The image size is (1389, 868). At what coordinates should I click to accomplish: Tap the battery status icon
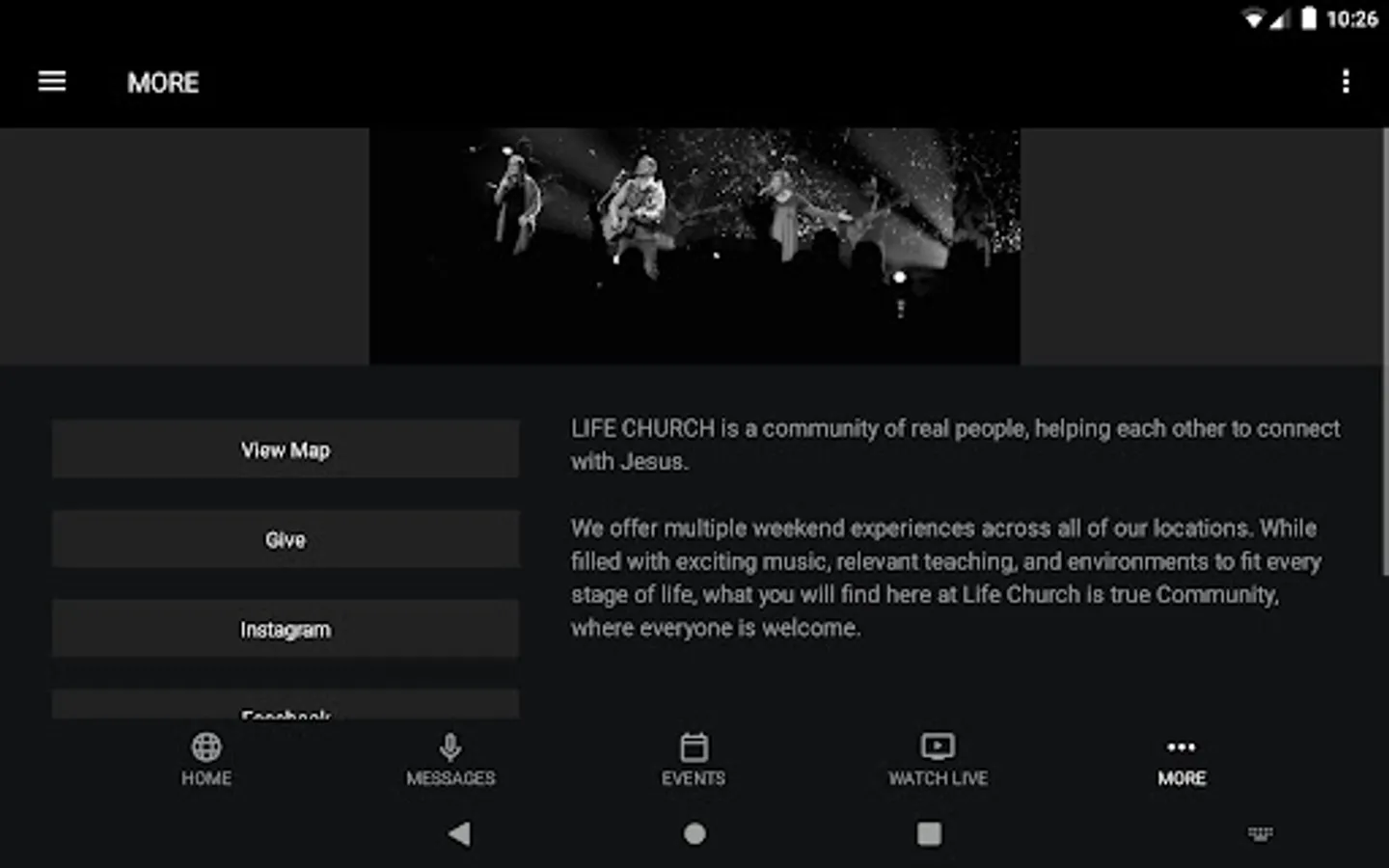(x=1309, y=19)
